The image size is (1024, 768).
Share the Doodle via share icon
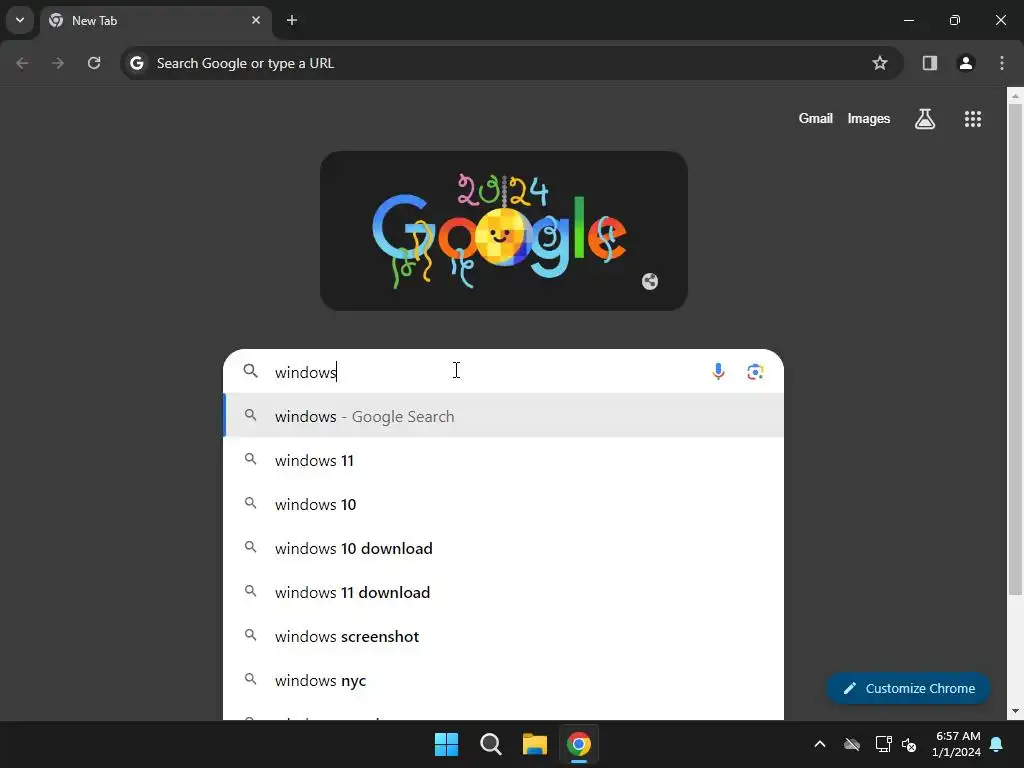pos(650,281)
